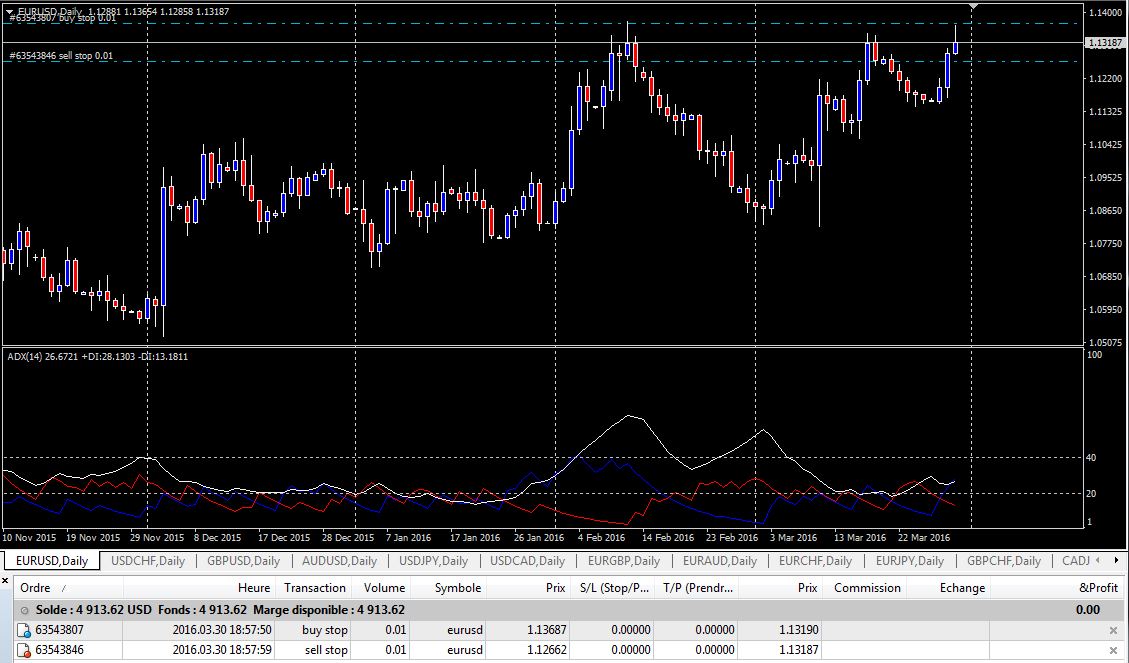Click the current price label 1.13187
The height and width of the screenshot is (663, 1129).
[x=1105, y=43]
